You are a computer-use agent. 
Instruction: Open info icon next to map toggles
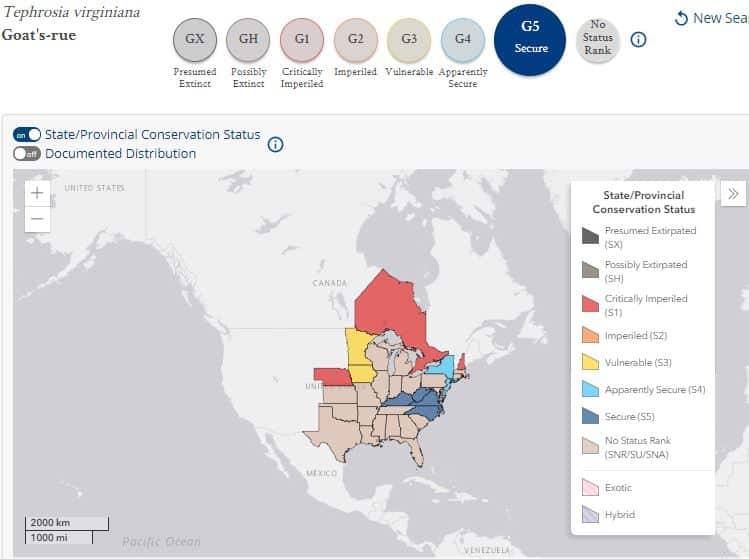[x=275, y=144]
